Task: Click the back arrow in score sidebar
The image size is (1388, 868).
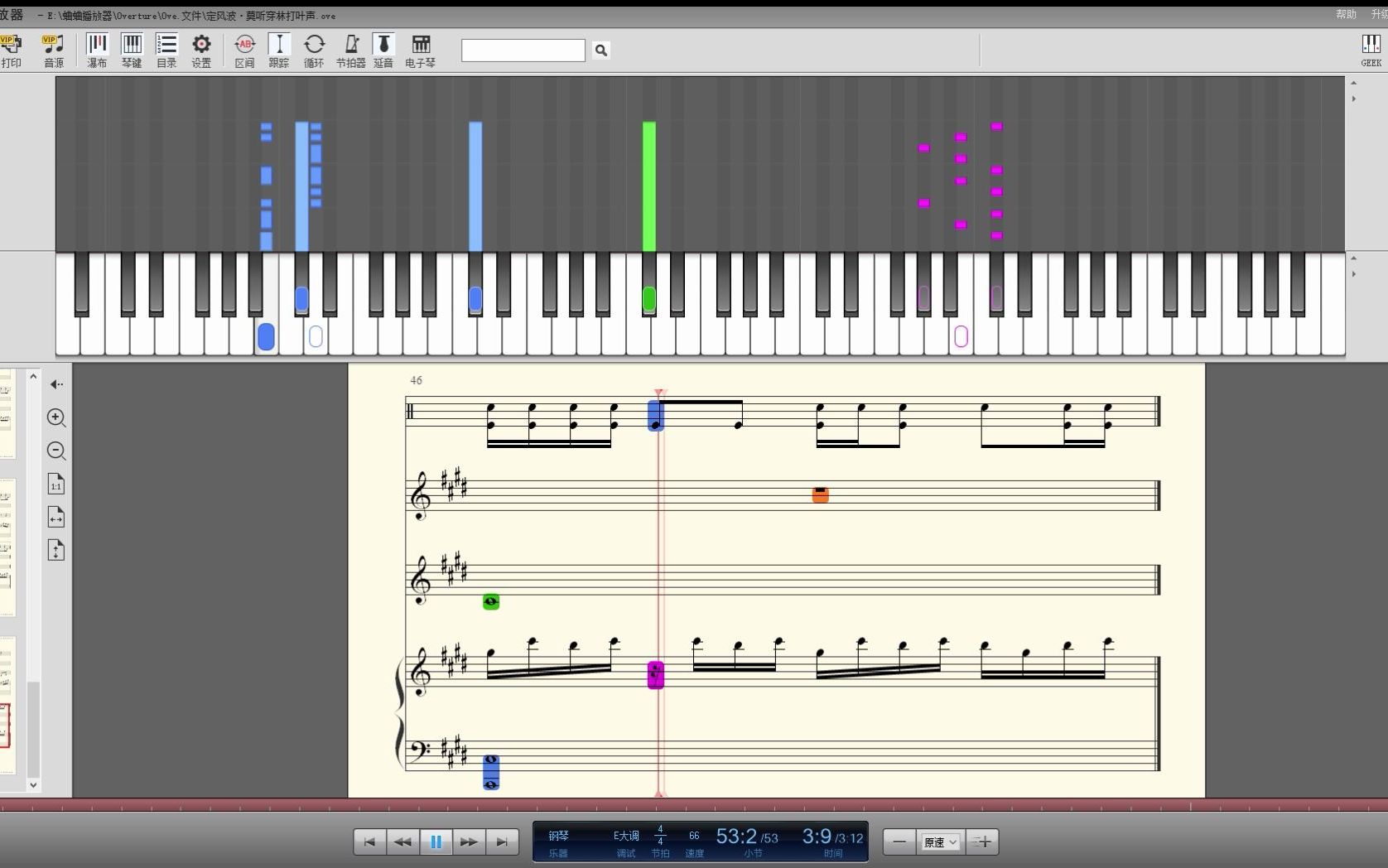Action: coord(56,384)
